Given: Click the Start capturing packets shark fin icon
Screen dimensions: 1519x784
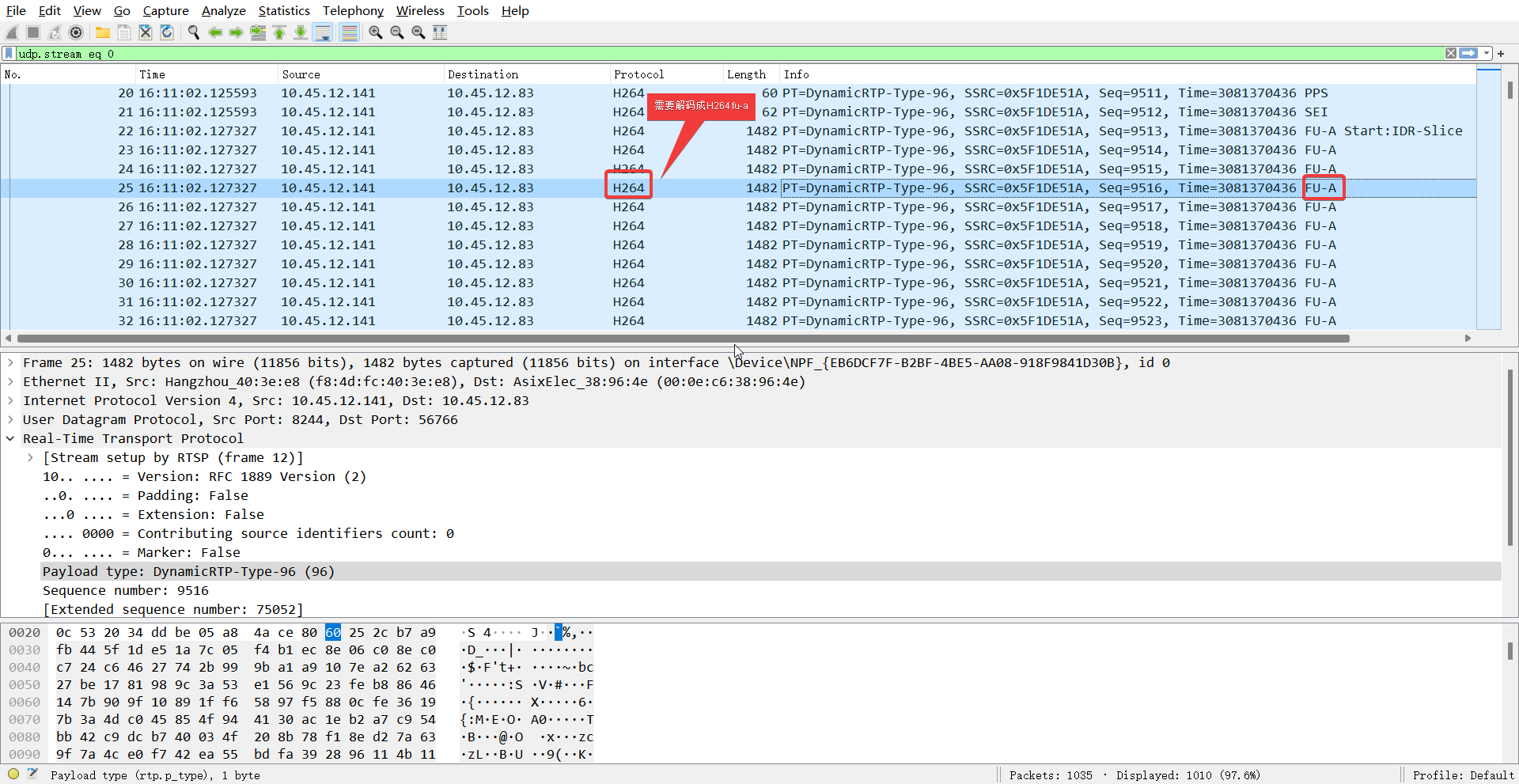Looking at the screenshot, I should [12, 32].
